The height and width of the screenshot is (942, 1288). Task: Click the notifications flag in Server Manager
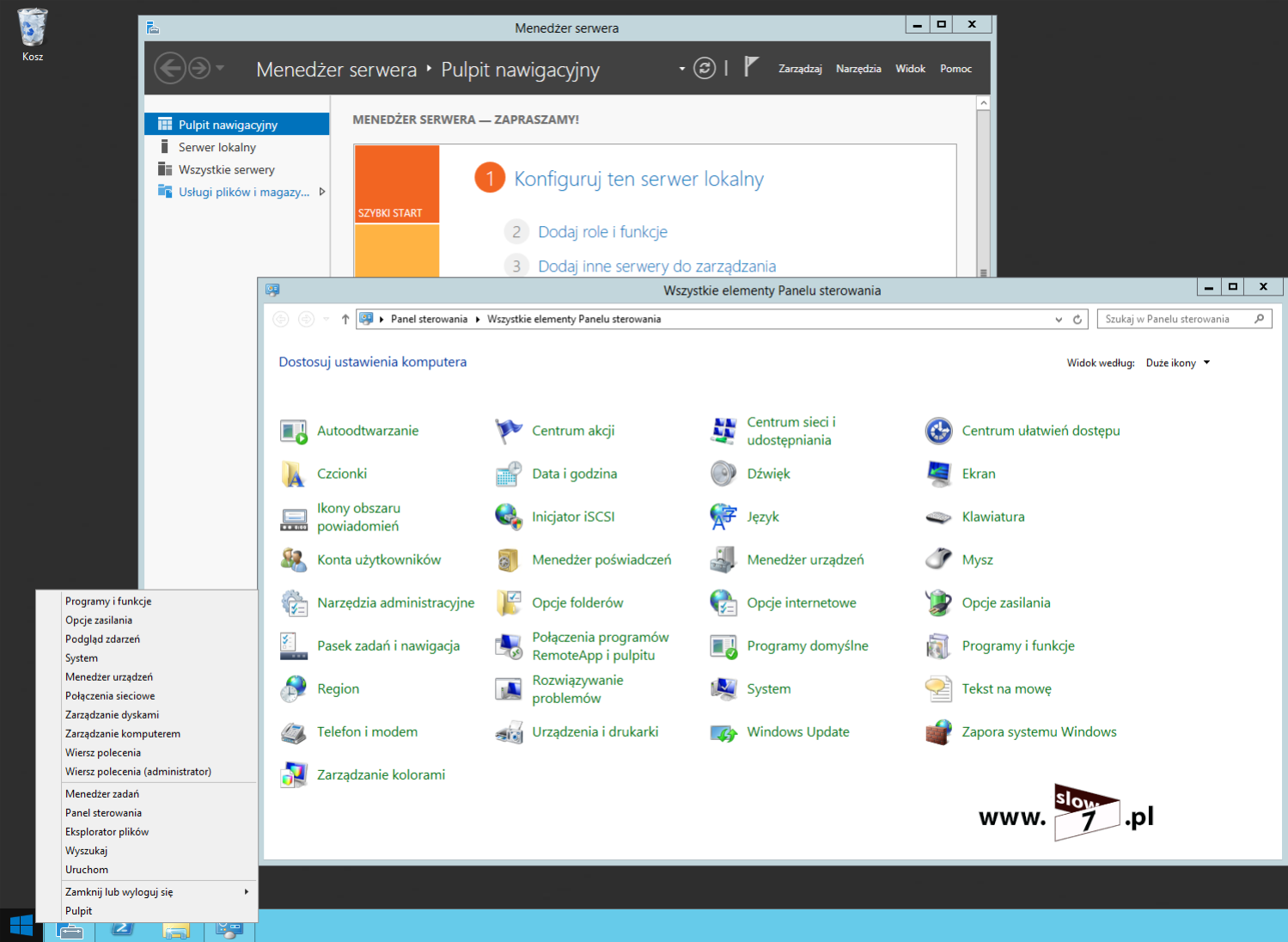click(751, 67)
